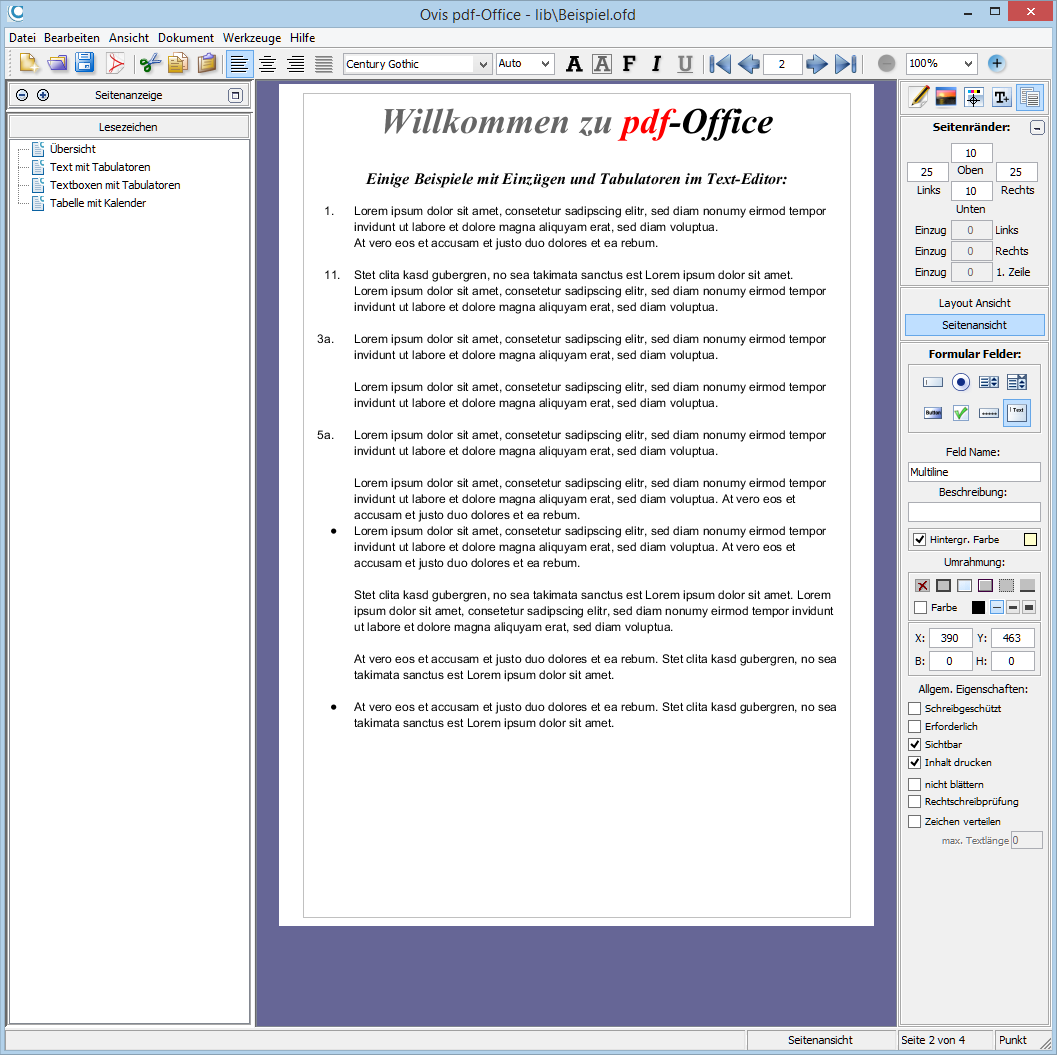Jump to the last page

pyautogui.click(x=845, y=63)
